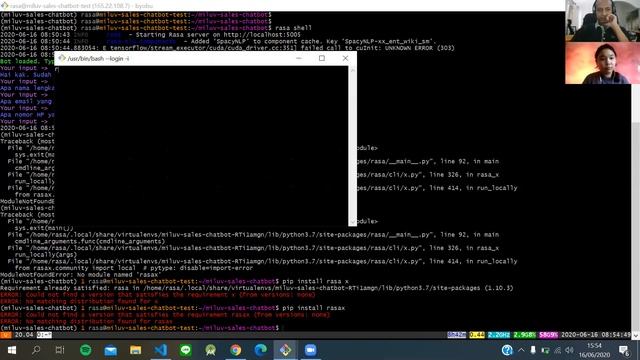Click the byobu CPU frequency indicator
The height and width of the screenshot is (360, 640).
point(499,335)
